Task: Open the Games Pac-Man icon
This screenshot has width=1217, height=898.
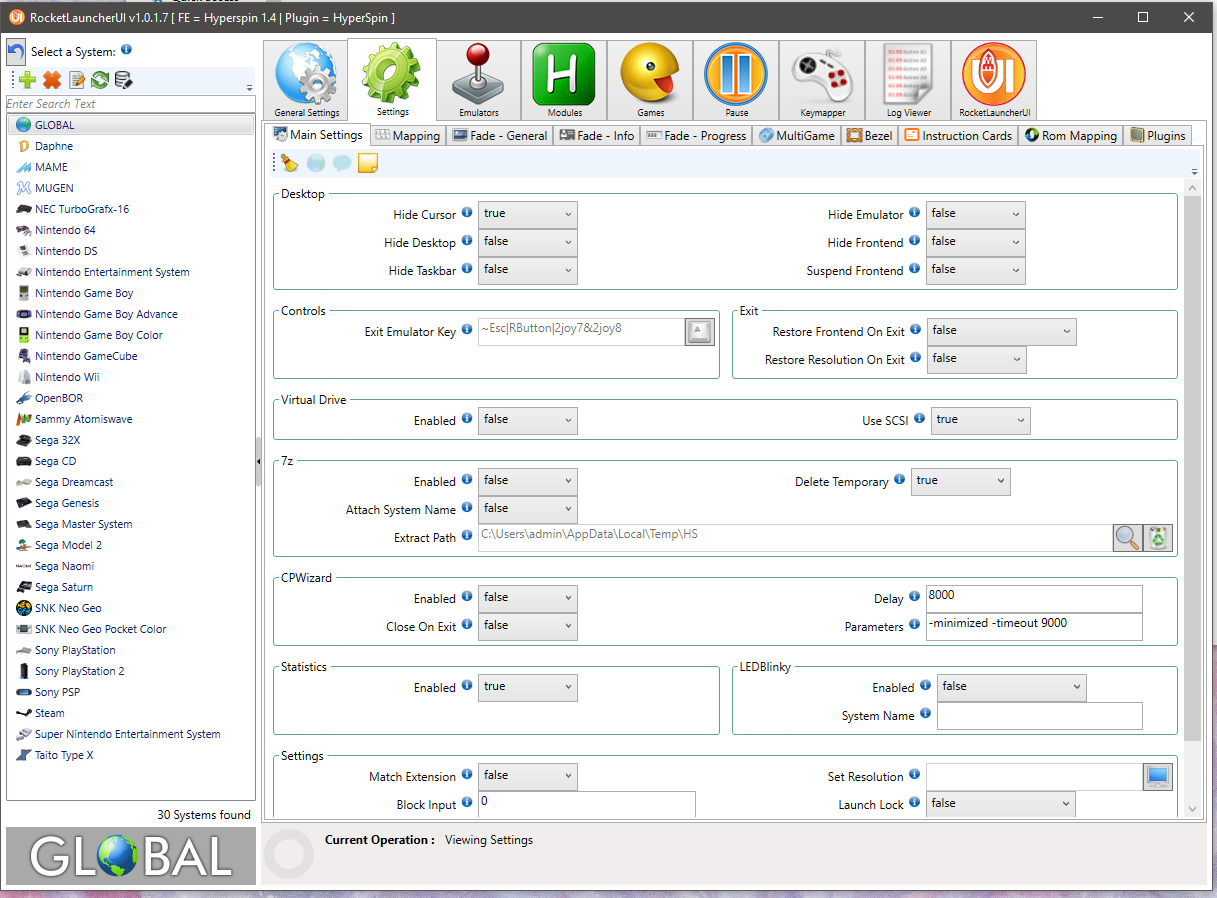Action: click(650, 81)
